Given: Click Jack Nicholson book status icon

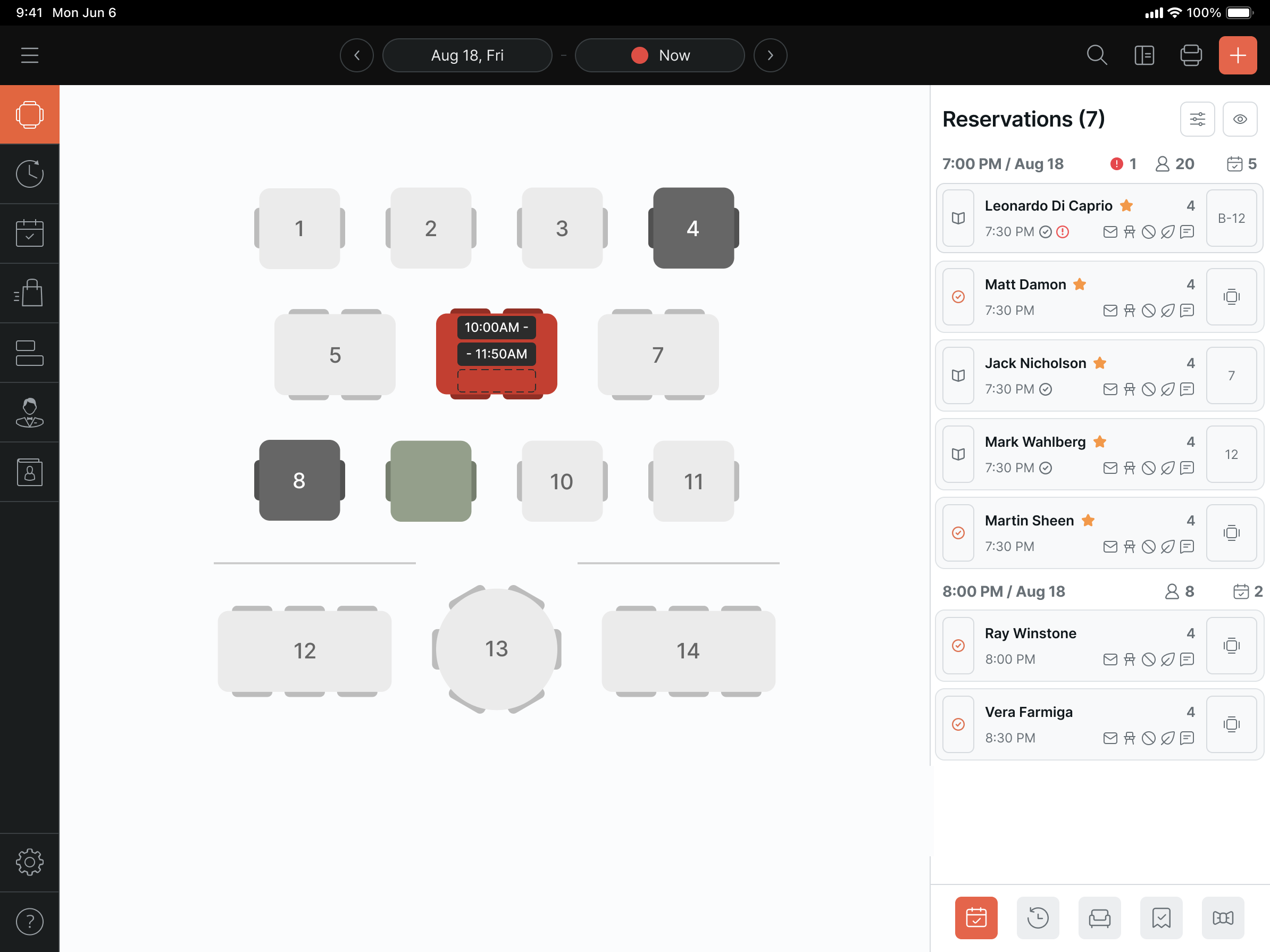Looking at the screenshot, I should pyautogui.click(x=958, y=375).
